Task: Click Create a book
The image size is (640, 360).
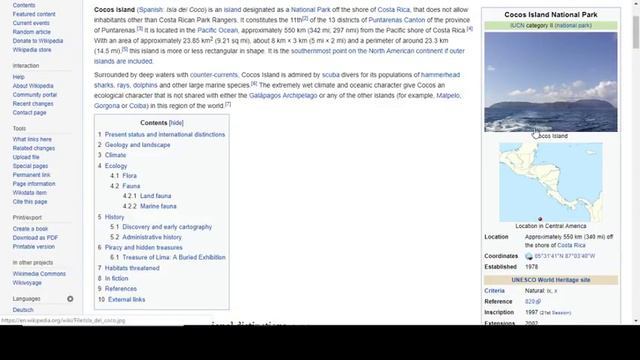Action: click(x=30, y=229)
